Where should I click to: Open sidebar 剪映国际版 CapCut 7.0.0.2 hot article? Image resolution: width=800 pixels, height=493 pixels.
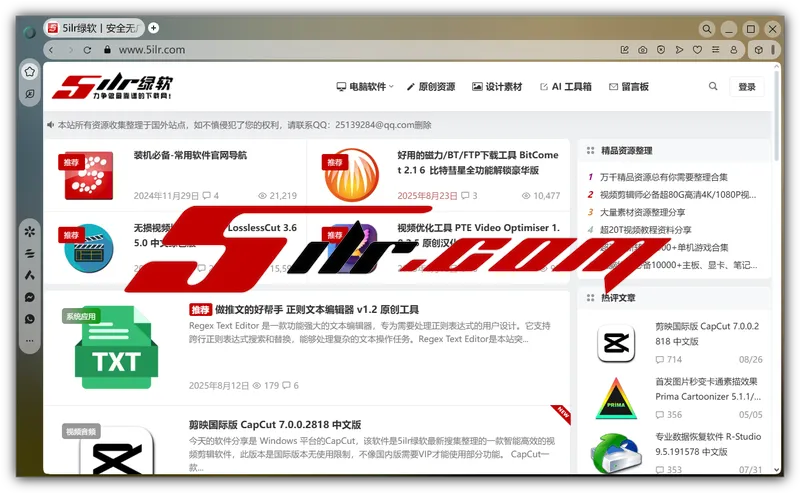click(x=707, y=334)
